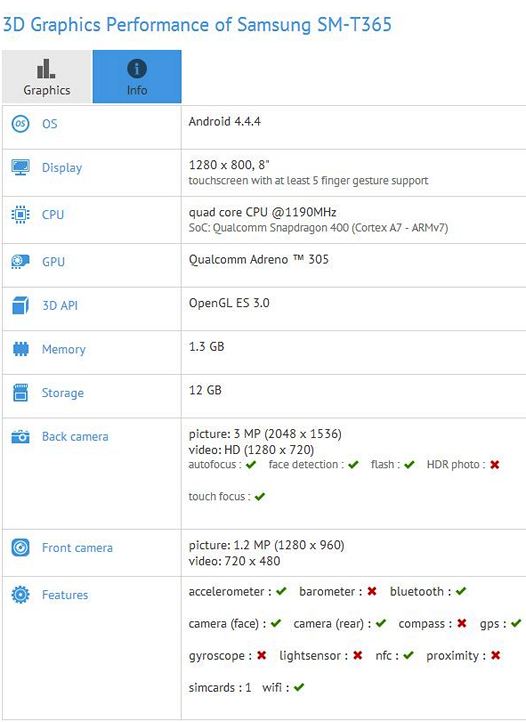Image resolution: width=526 pixels, height=722 pixels.
Task: Click the Back camera icon
Action: 20,436
